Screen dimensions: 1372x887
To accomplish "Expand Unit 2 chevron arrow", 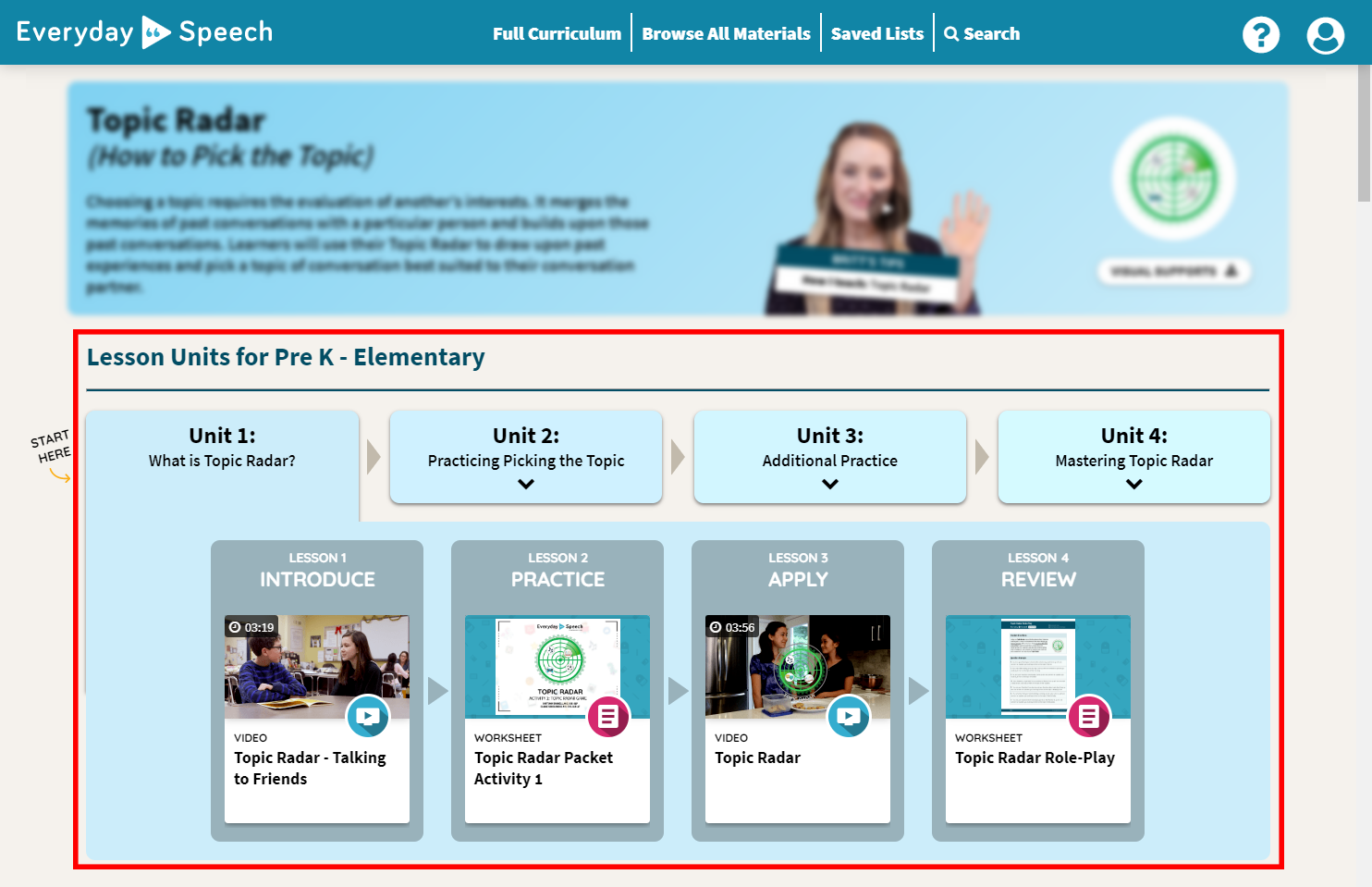I will click(526, 484).
